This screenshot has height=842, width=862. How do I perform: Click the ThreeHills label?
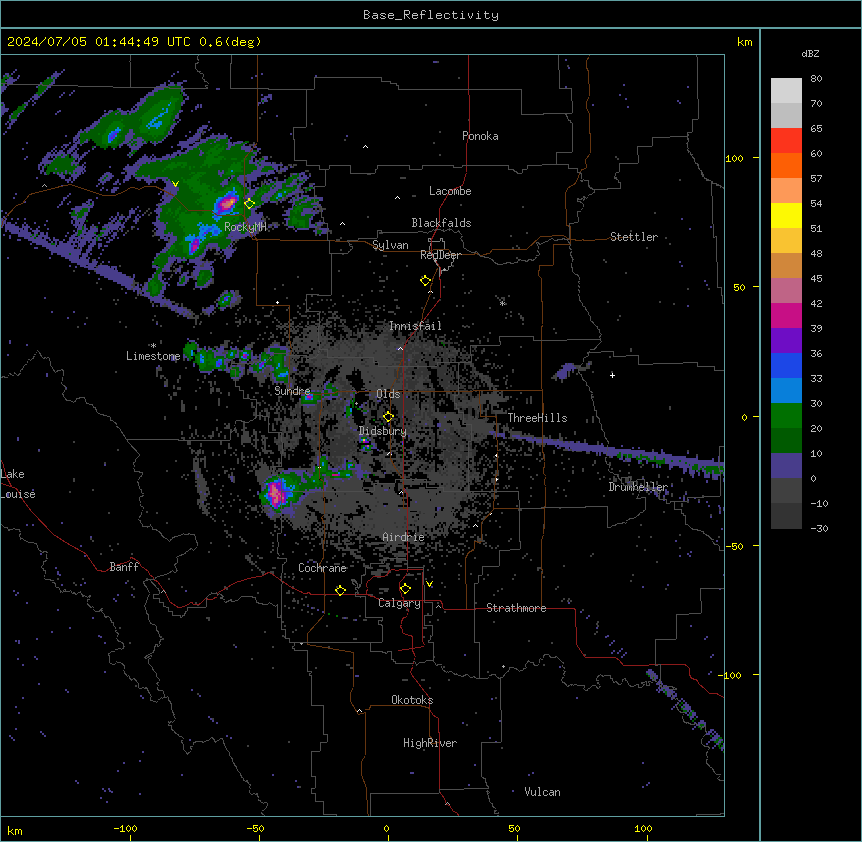(x=537, y=418)
